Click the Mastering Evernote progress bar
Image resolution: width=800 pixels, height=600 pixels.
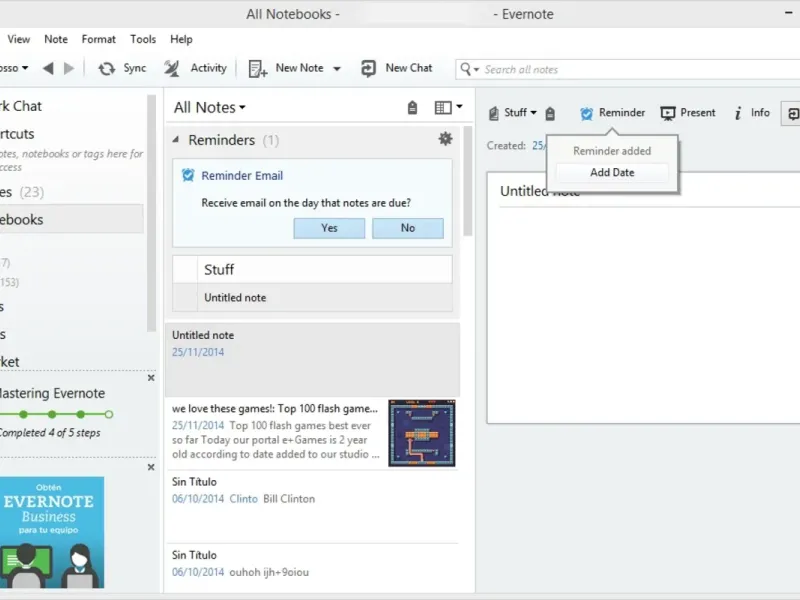point(56,414)
